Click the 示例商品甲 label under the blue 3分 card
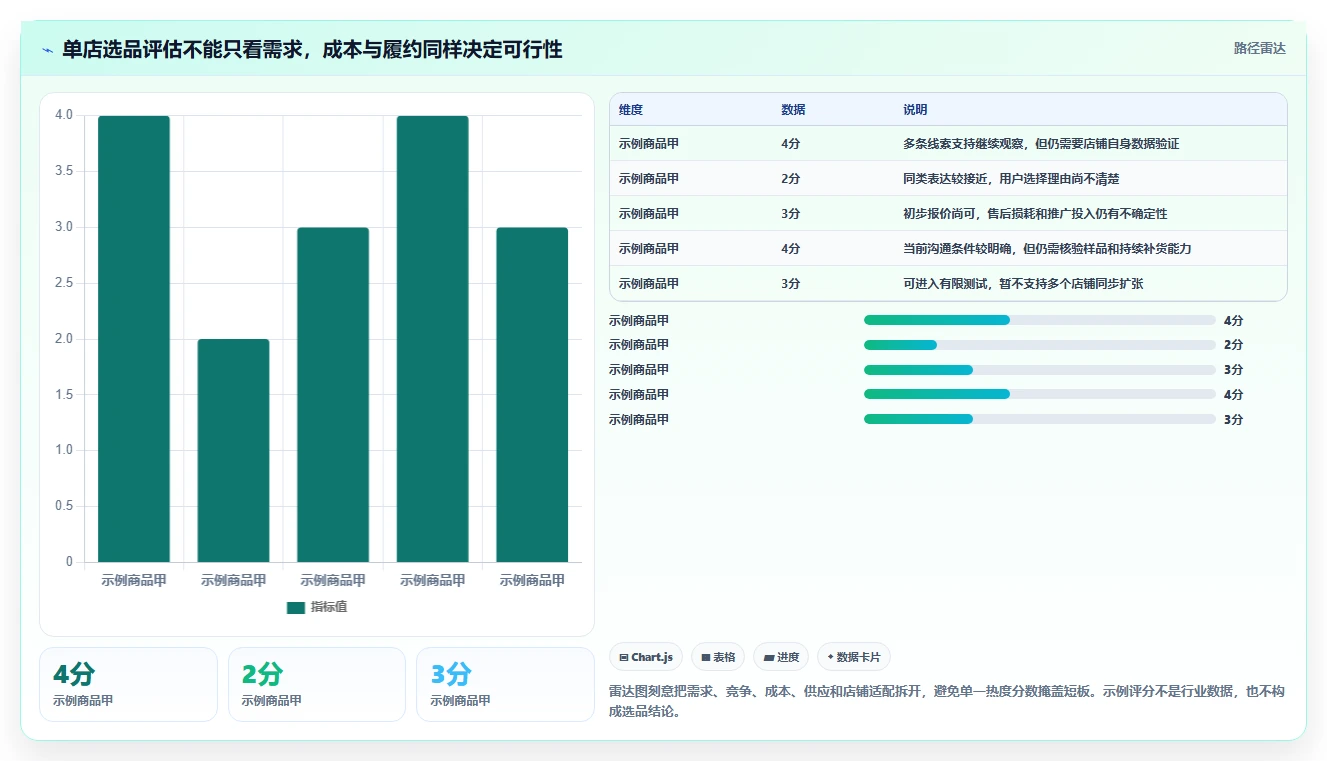This screenshot has width=1327, height=761. (461, 701)
